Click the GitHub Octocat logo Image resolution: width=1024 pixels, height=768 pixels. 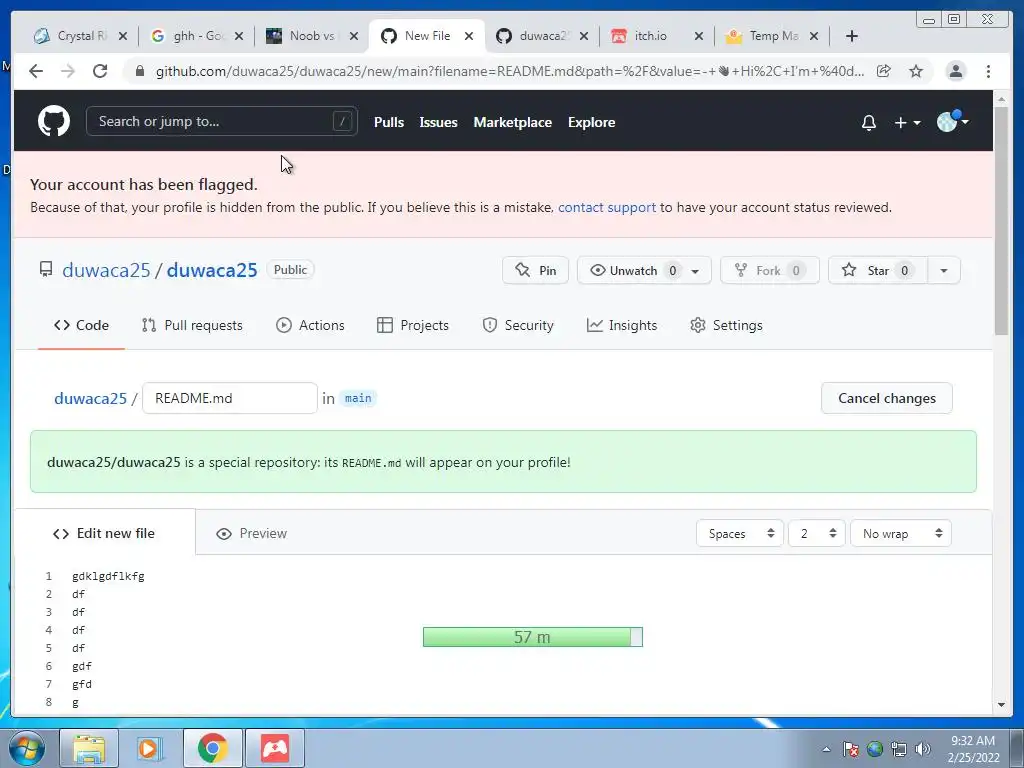coord(54,121)
